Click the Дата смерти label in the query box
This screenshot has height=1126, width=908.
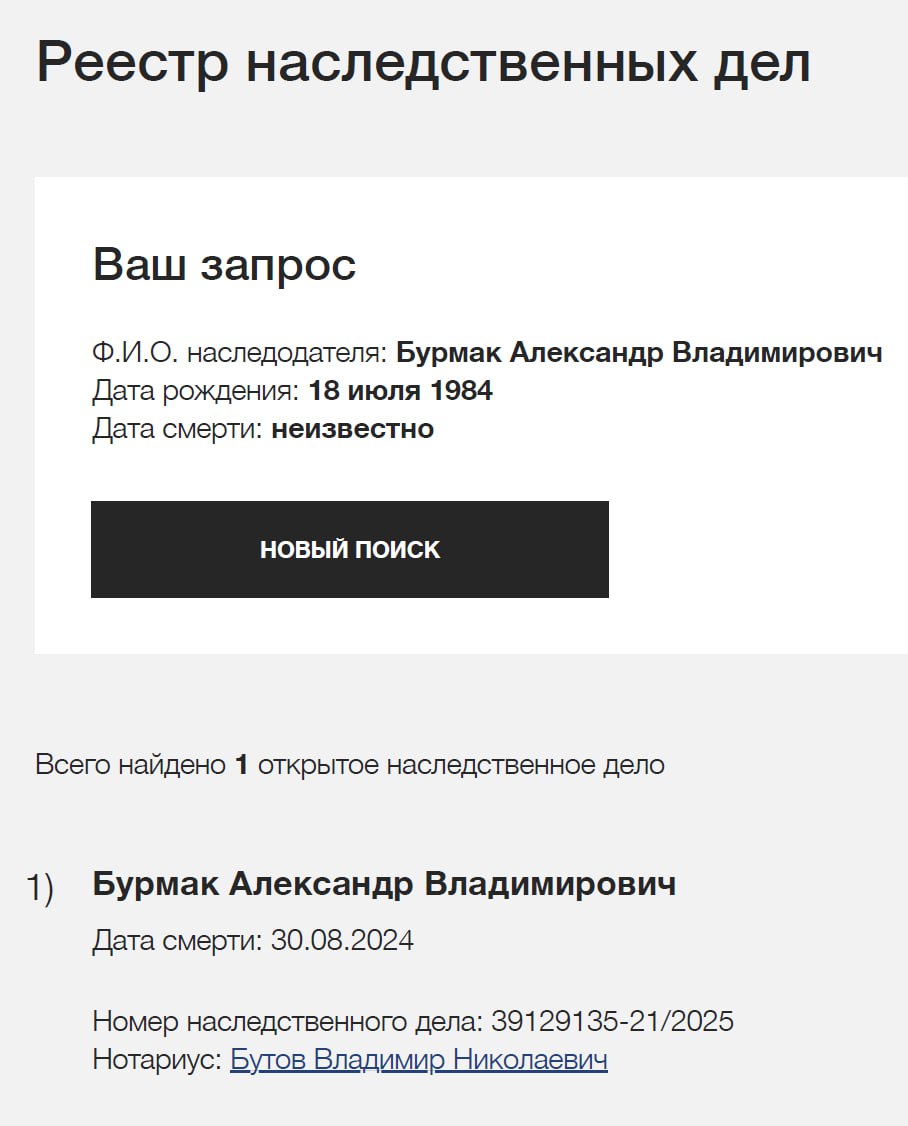(x=177, y=430)
